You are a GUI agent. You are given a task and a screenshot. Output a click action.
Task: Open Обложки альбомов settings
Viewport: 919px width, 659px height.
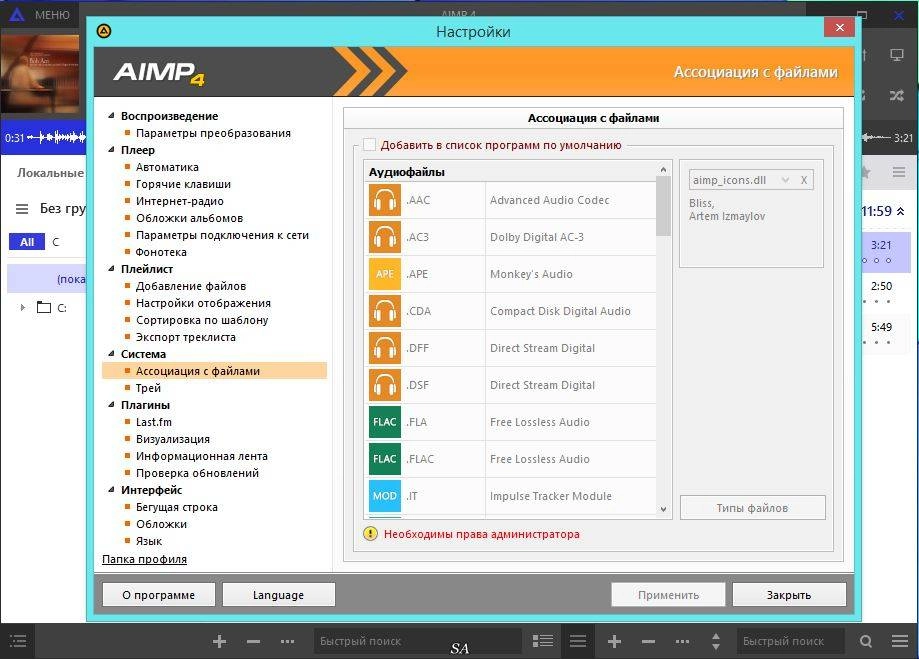(189, 218)
